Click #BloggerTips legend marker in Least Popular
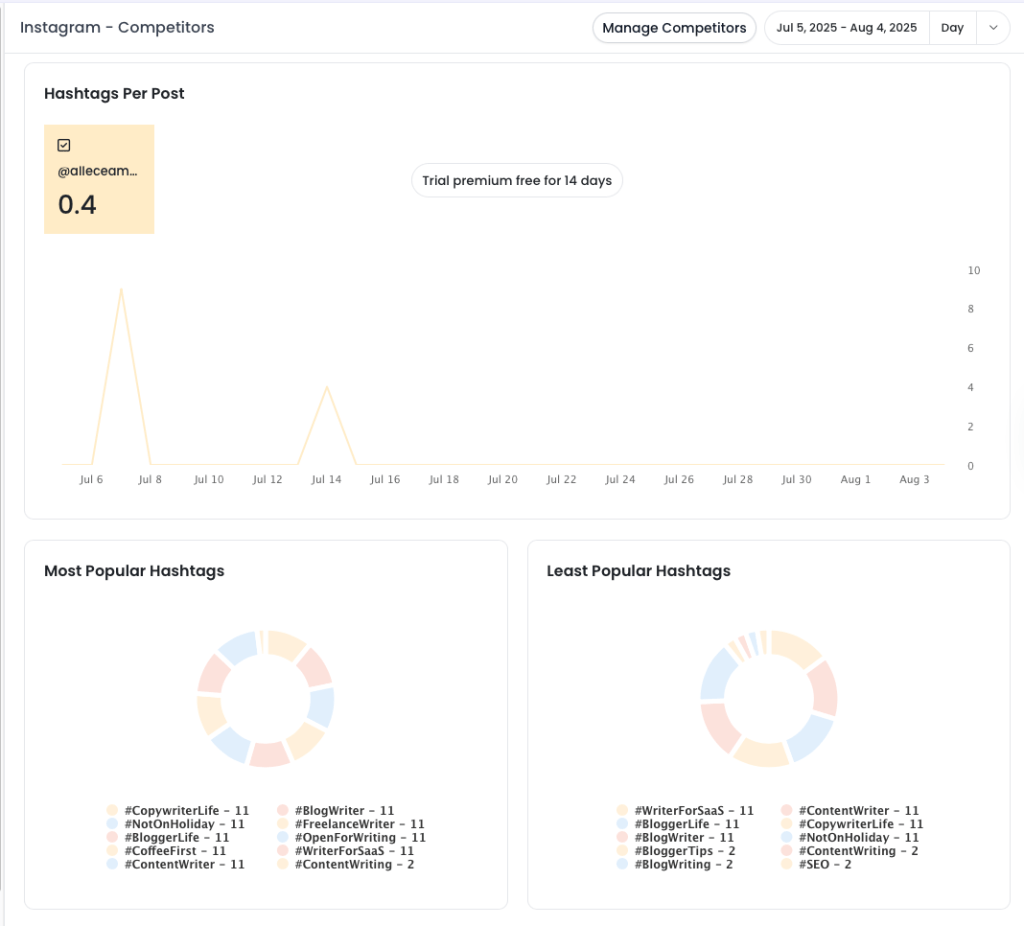 pos(623,851)
